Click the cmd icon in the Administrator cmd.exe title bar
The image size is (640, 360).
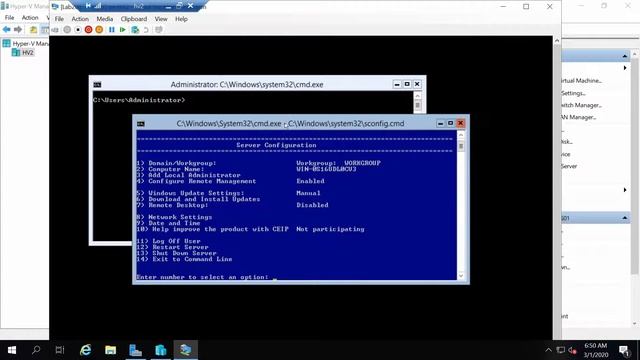coord(97,84)
